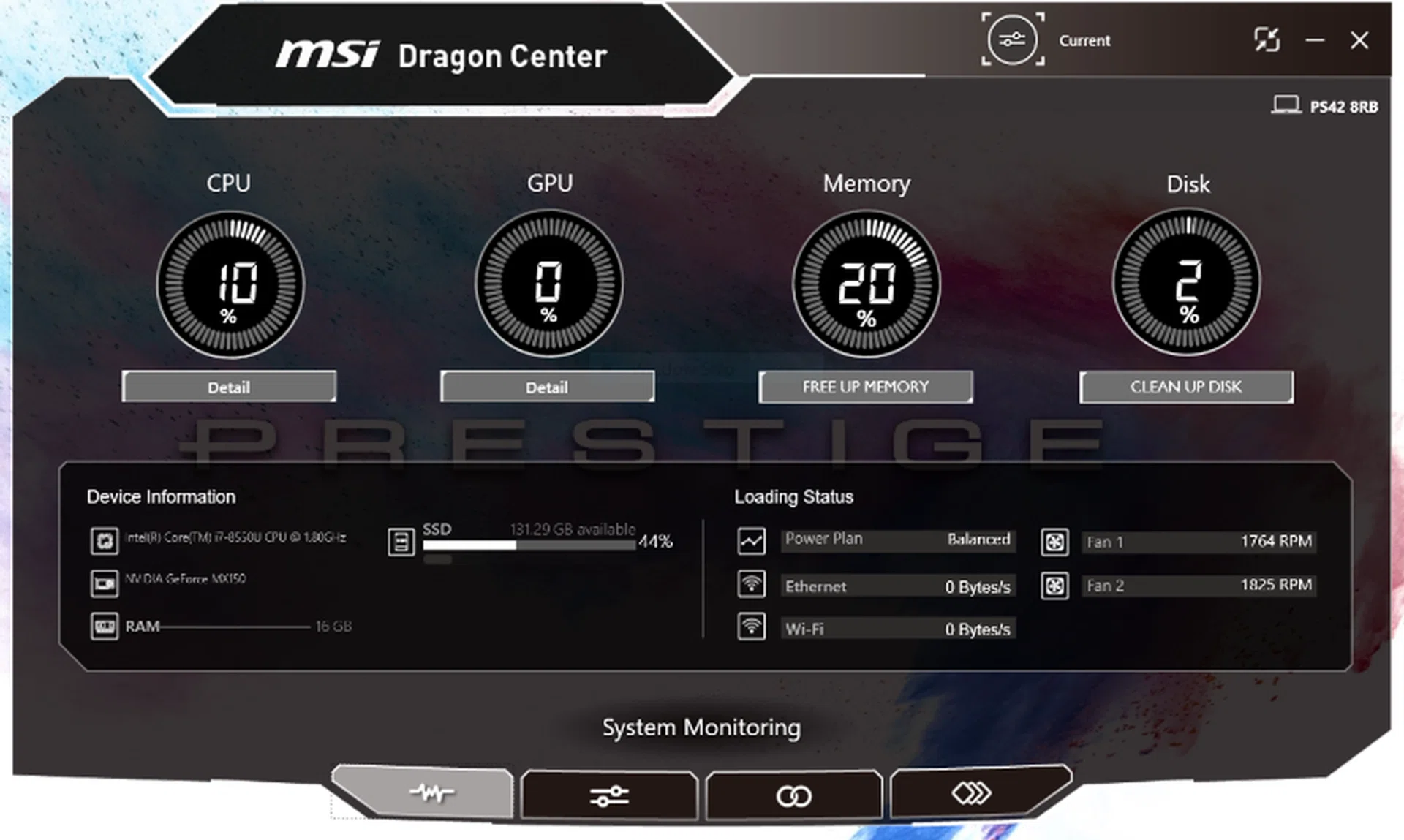Start CLEAN UP DISK cleanup
Viewport: 1404px width, 840px height.
coord(1185,387)
